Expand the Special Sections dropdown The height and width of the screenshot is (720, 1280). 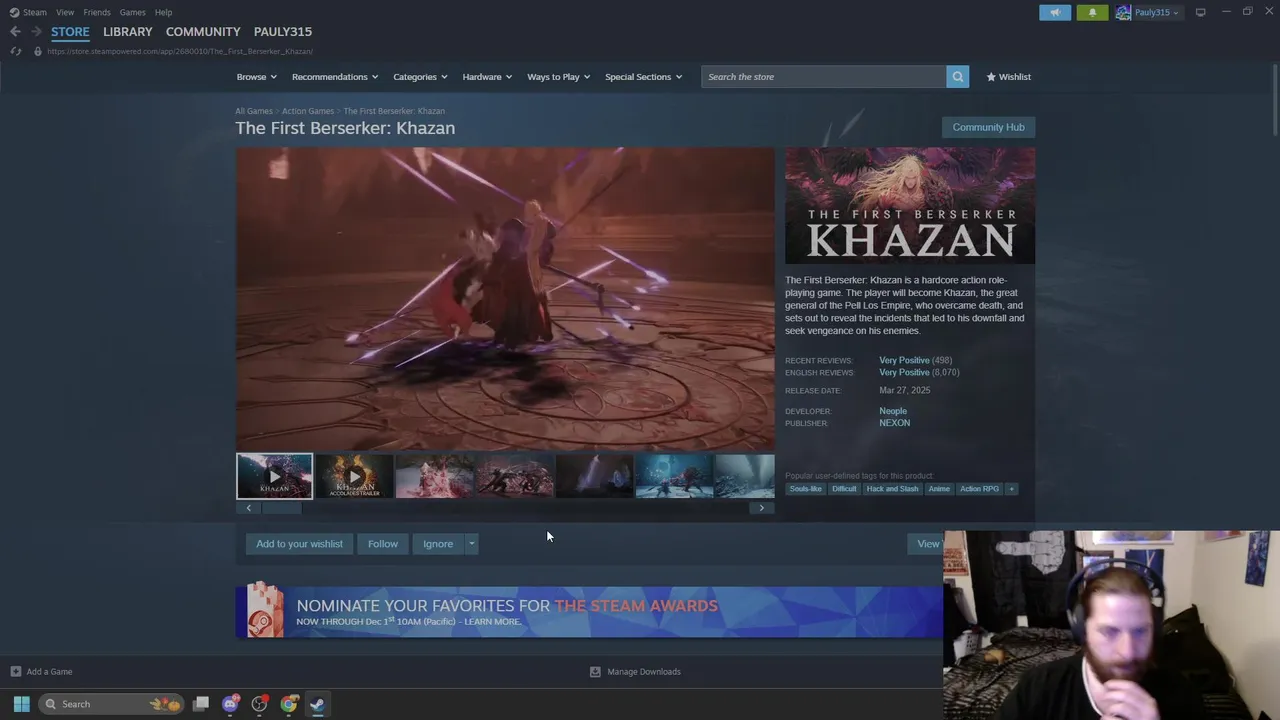pyautogui.click(x=644, y=77)
